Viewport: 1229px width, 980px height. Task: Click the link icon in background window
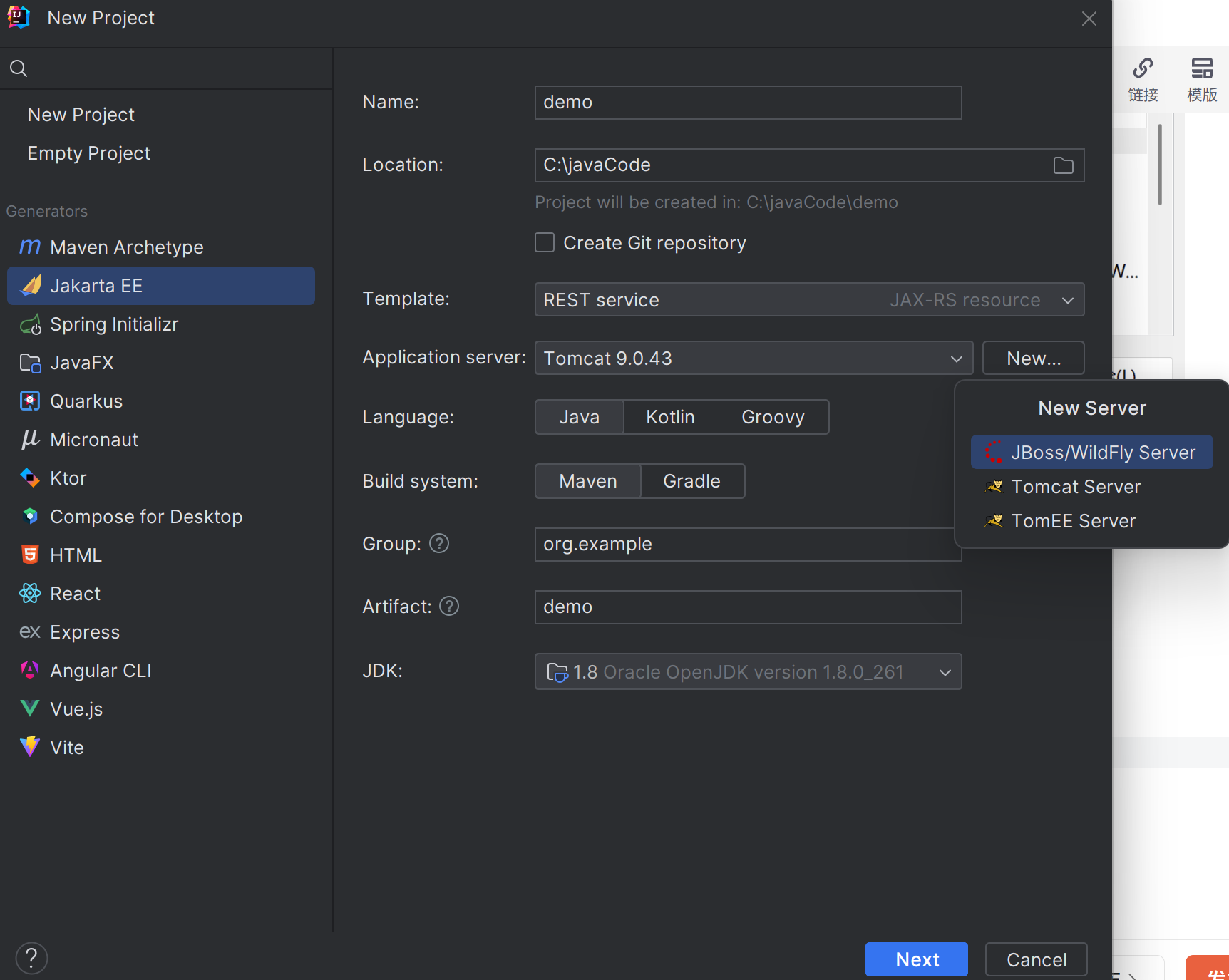(1143, 68)
